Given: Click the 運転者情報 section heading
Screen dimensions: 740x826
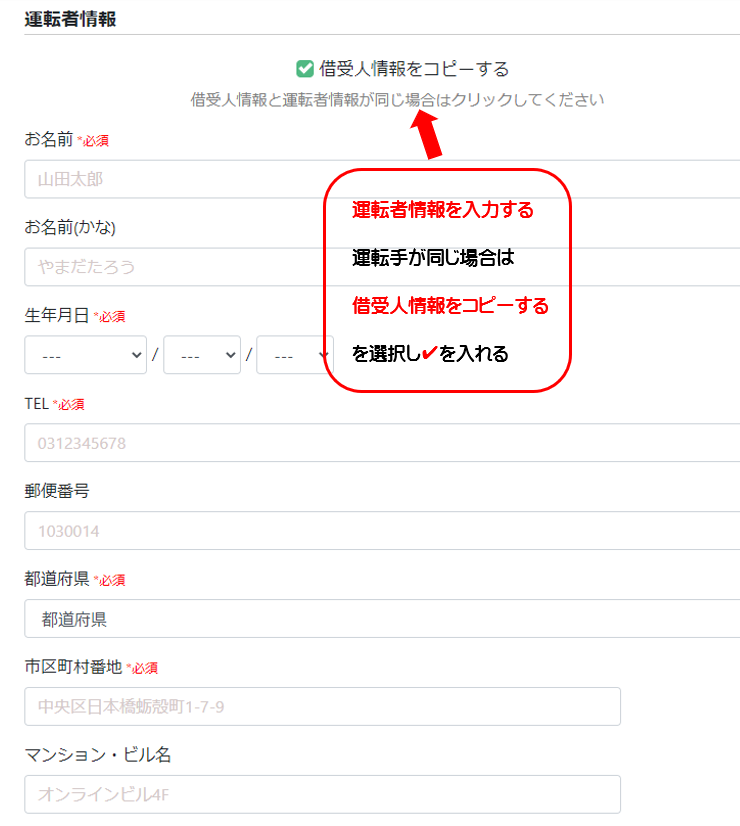Looking at the screenshot, I should pyautogui.click(x=70, y=19).
